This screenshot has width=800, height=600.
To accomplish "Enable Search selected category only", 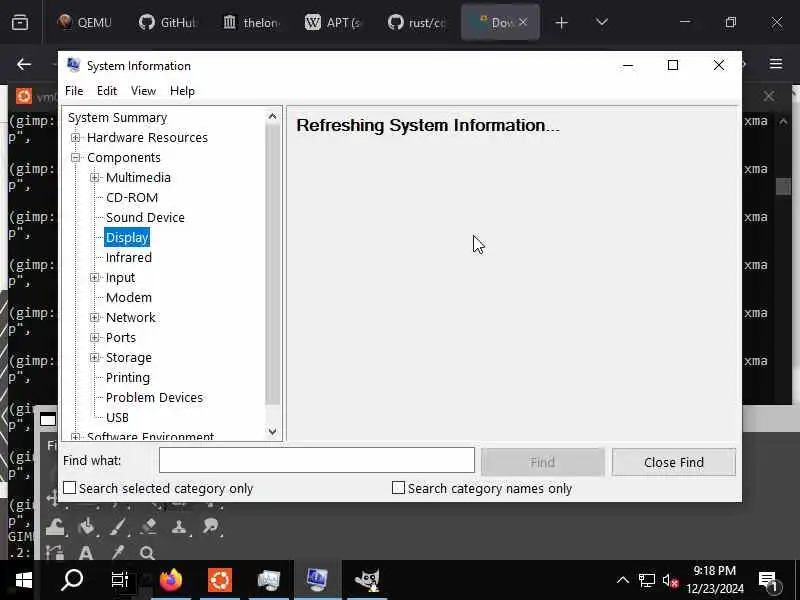I will point(69,488).
